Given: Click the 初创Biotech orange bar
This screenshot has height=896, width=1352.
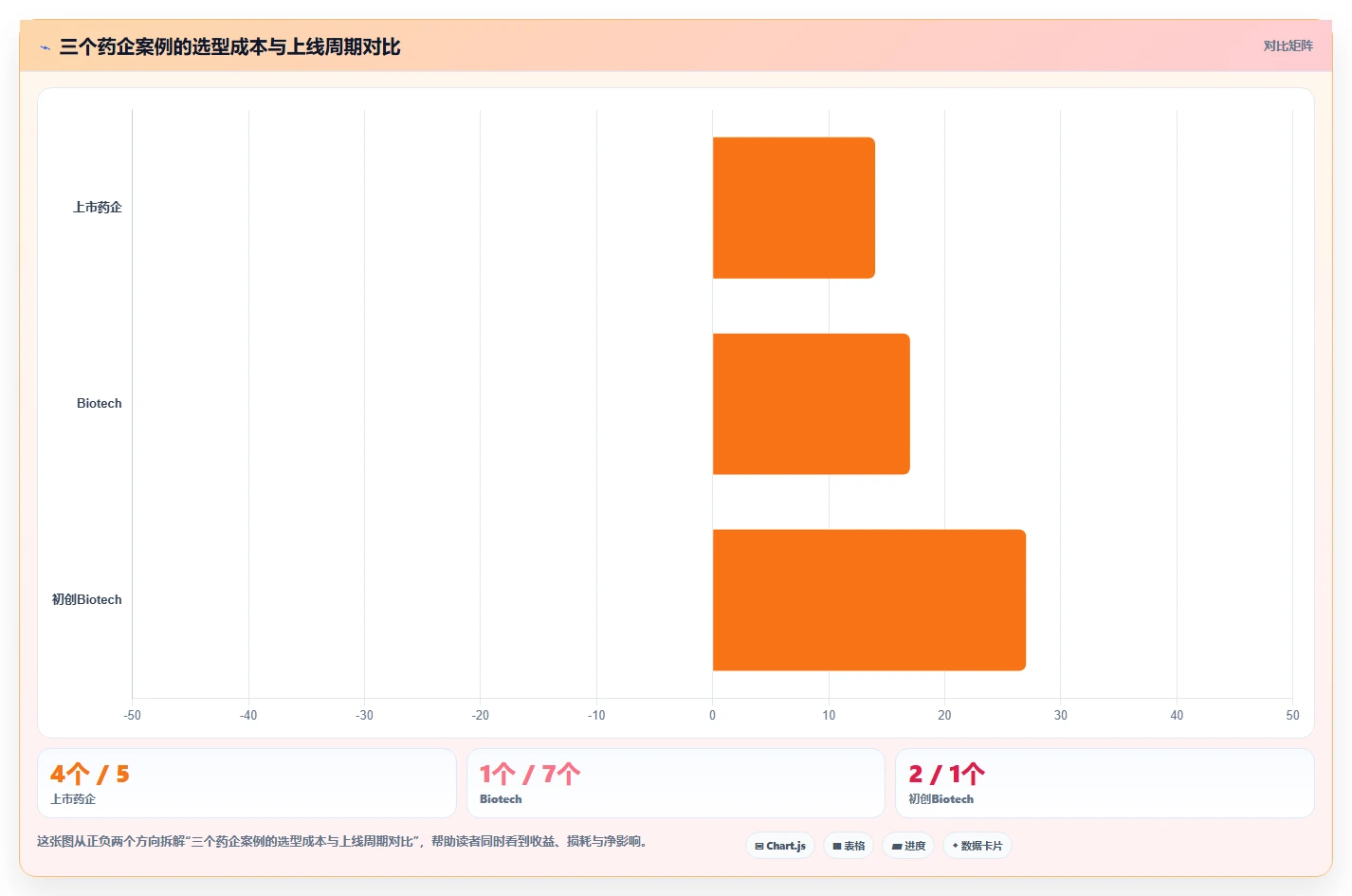Looking at the screenshot, I should point(869,600).
